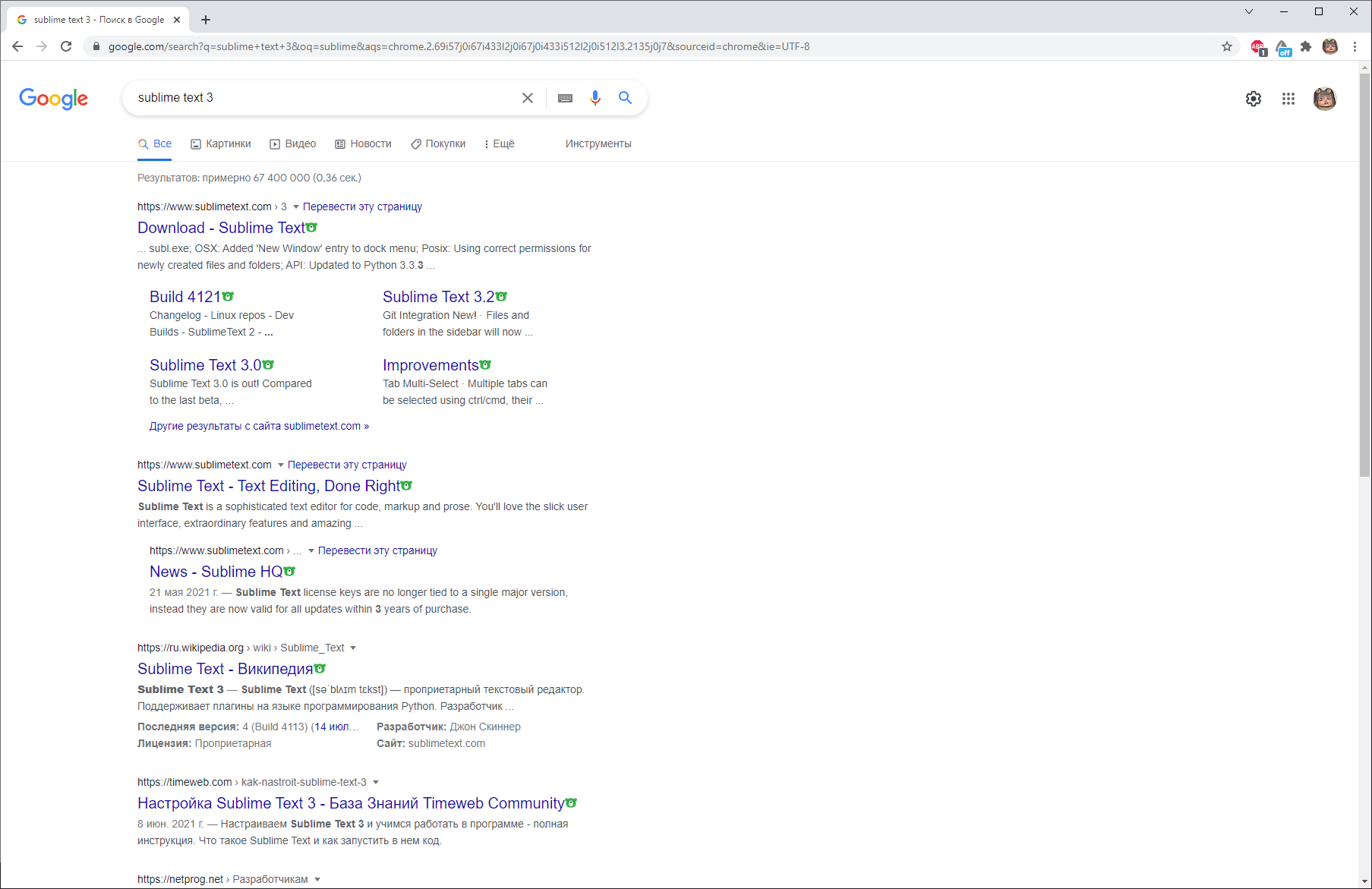Click Перевести эту страницу for News - Sublime HQ
Screen dimensions: 1372x889
tap(377, 550)
